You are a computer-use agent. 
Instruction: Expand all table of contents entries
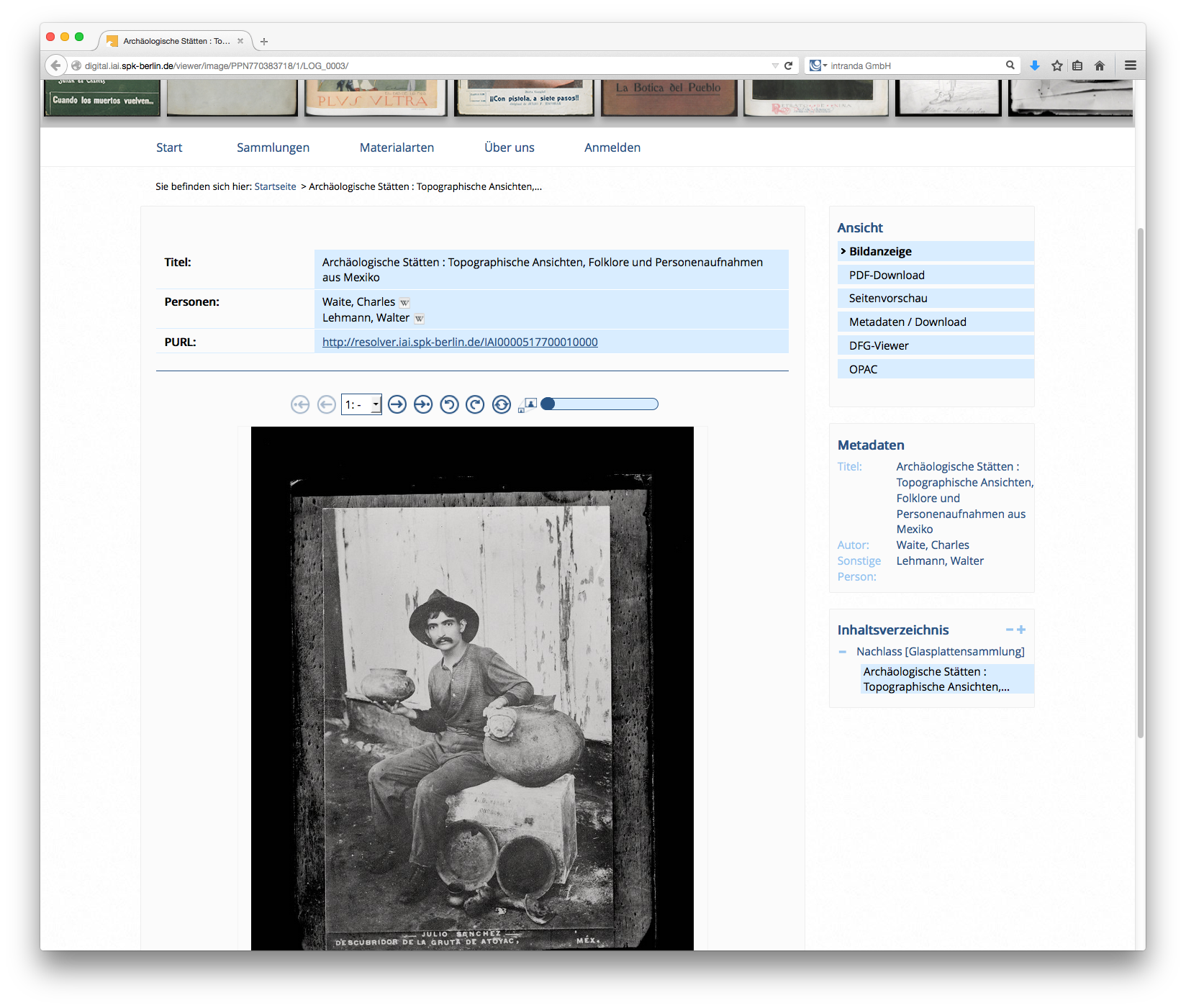[1021, 630]
